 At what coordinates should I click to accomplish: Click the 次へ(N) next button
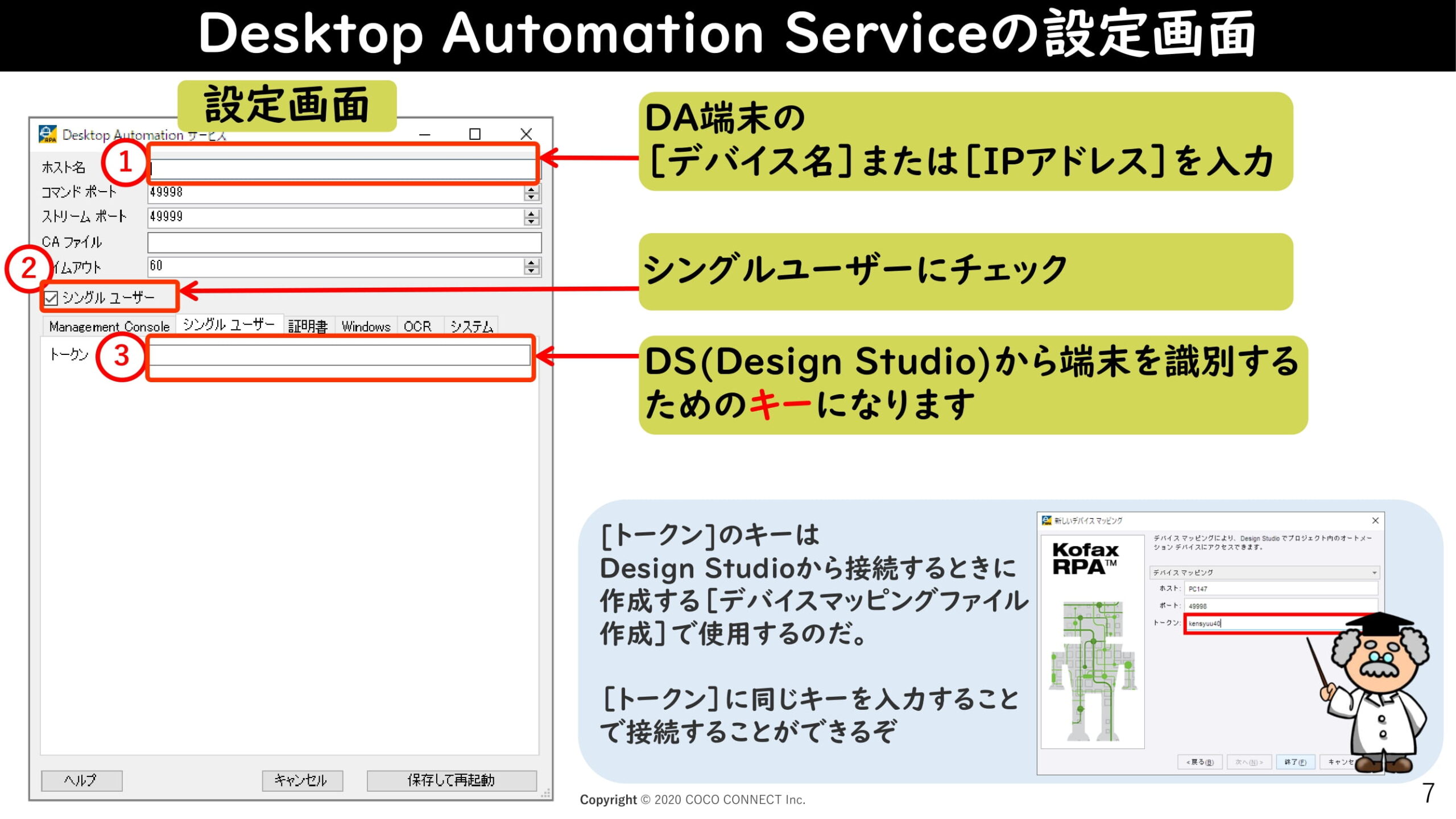point(1249,762)
